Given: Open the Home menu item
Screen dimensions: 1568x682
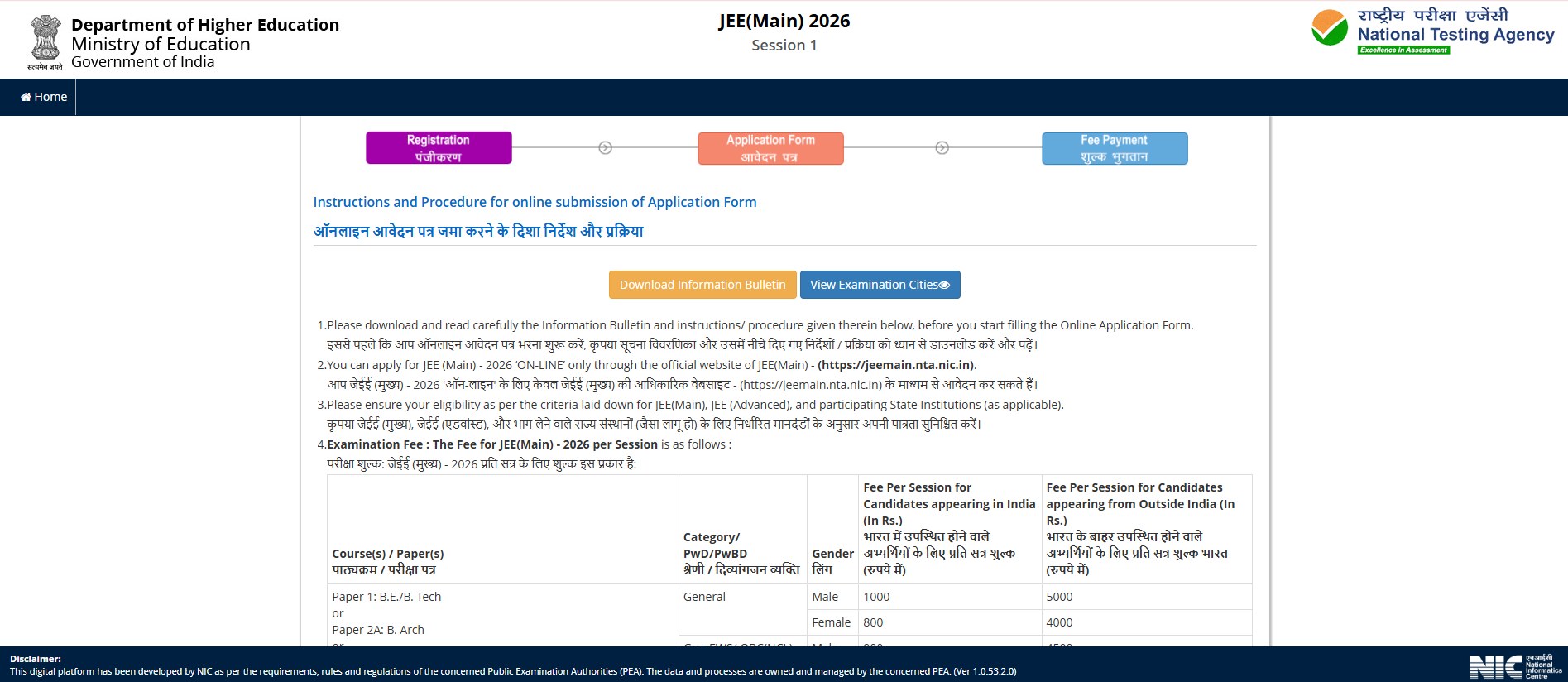Looking at the screenshot, I should 44,97.
